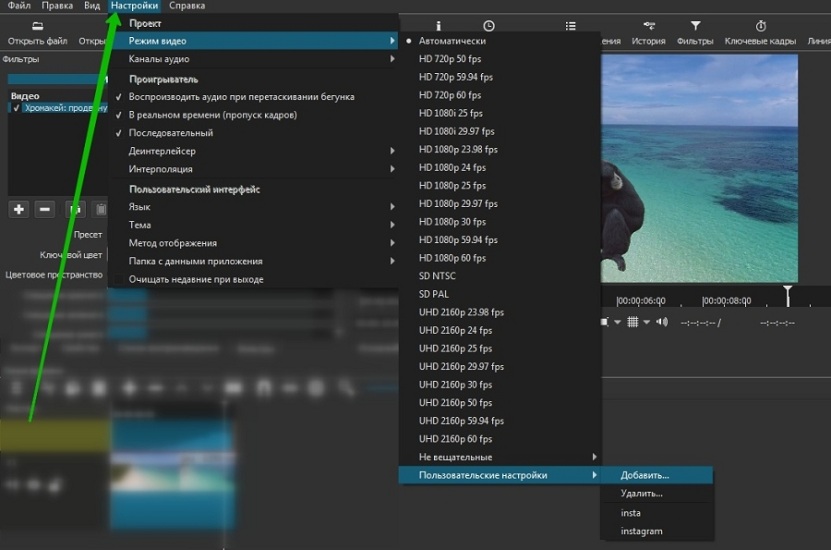Screen dimensions: 831x550
Task: Select the instagram custom video preset
Action: 641,531
